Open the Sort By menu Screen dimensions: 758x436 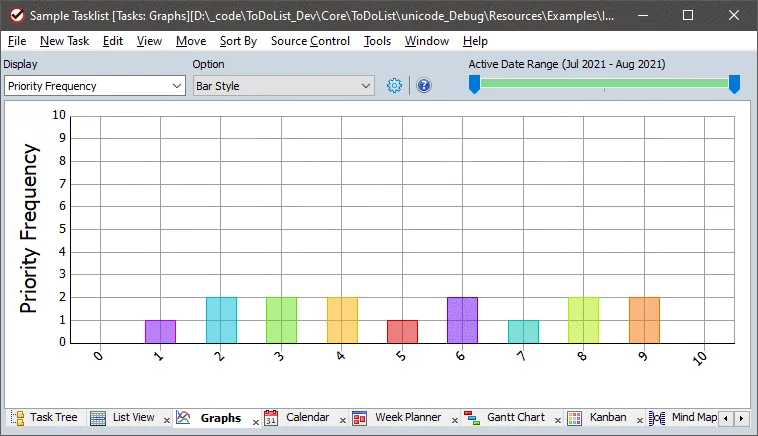tap(238, 41)
